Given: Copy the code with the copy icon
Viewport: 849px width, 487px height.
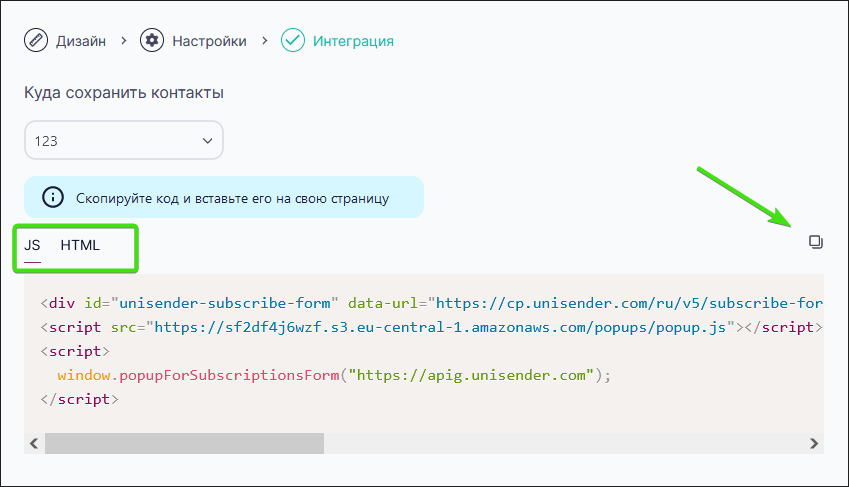Looking at the screenshot, I should pyautogui.click(x=815, y=242).
